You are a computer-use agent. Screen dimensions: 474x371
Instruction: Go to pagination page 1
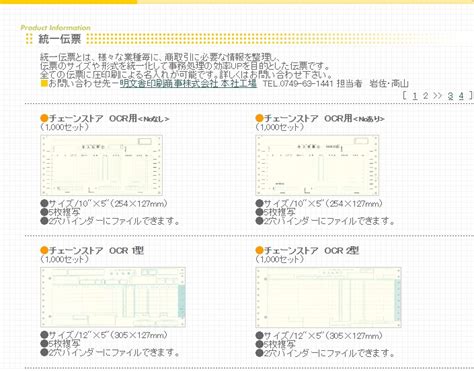(415, 96)
